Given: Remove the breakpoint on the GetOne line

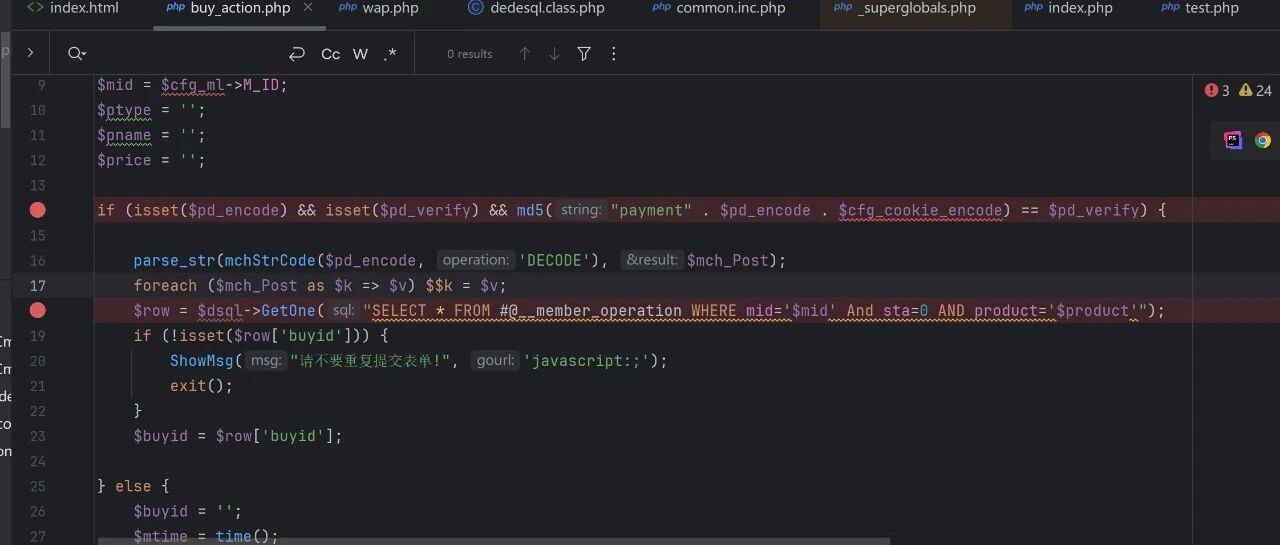Looking at the screenshot, I should (38, 311).
